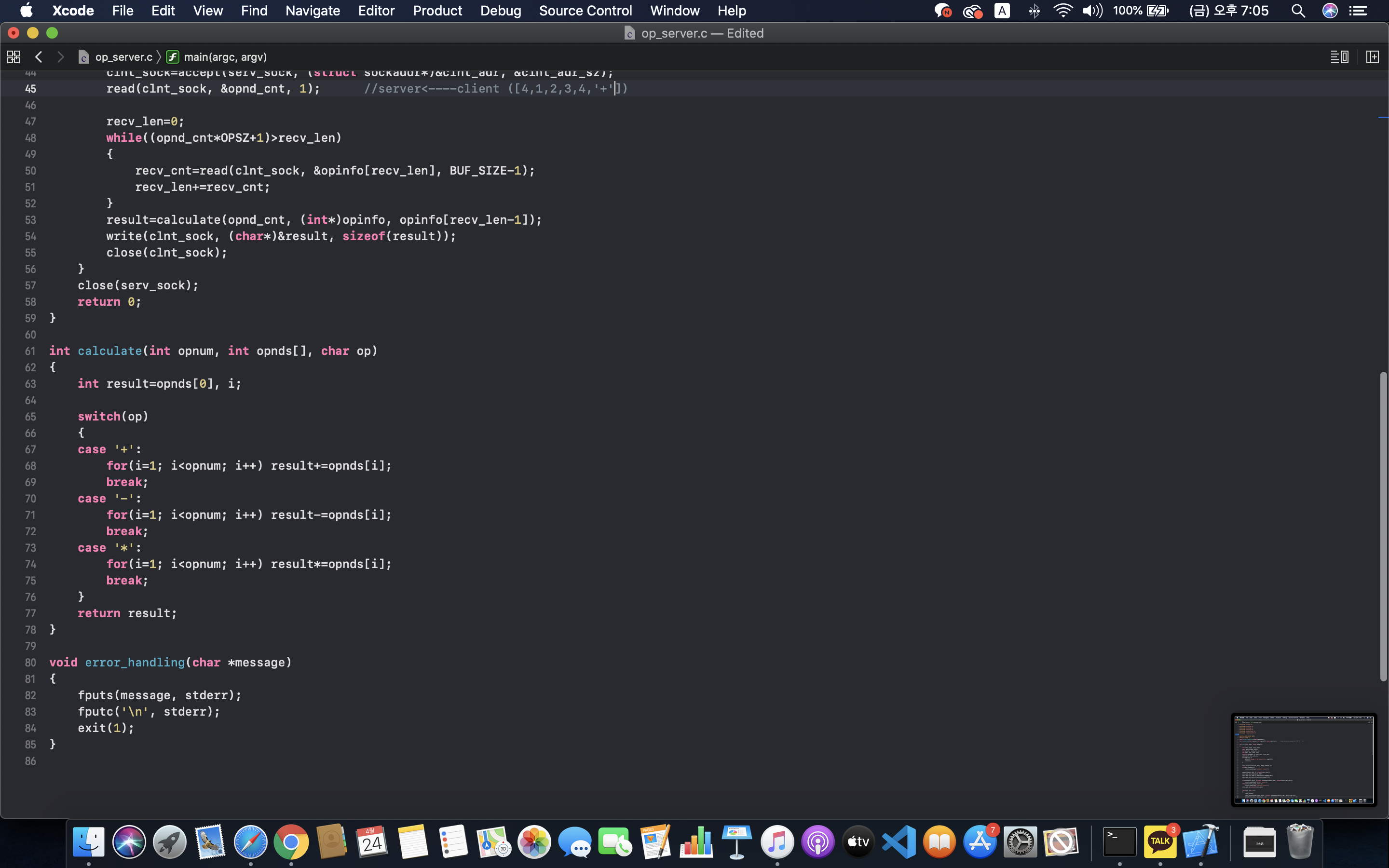The image size is (1389, 868).
Task: Toggle the Wi-Fi status menu
Action: (1063, 11)
